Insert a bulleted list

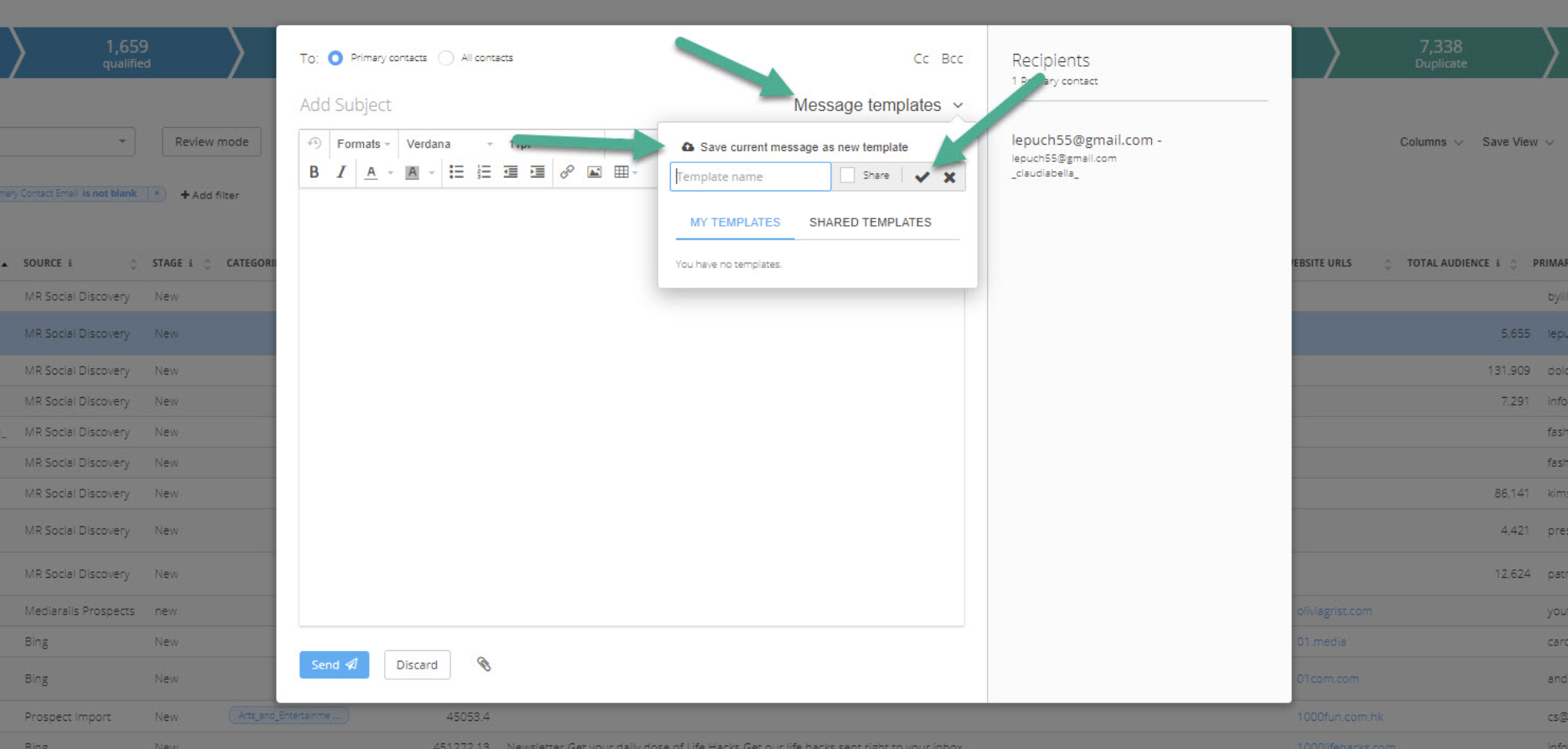point(456,172)
